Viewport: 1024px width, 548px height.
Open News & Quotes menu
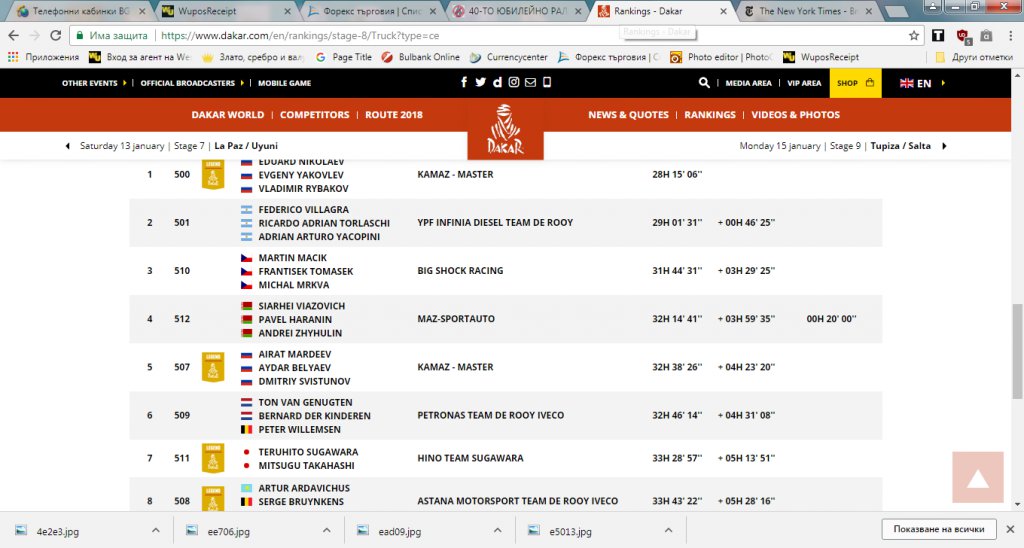[628, 114]
